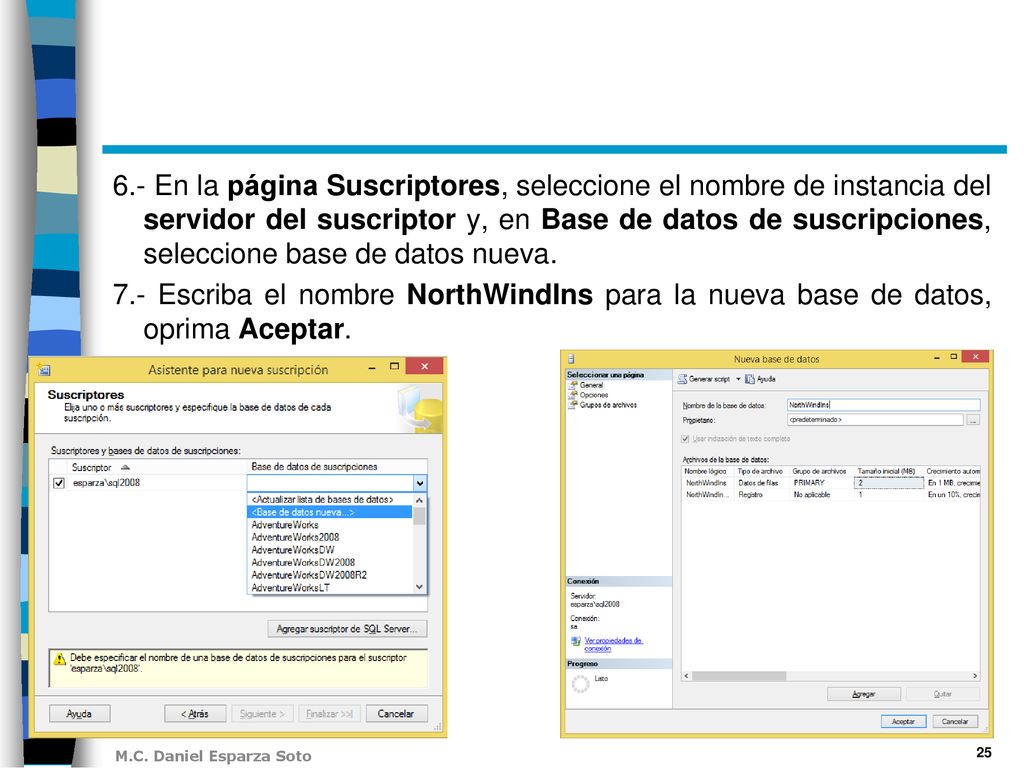The width and height of the screenshot is (1024, 768).
Task: Select the No aplicable cell
Action: point(821,495)
